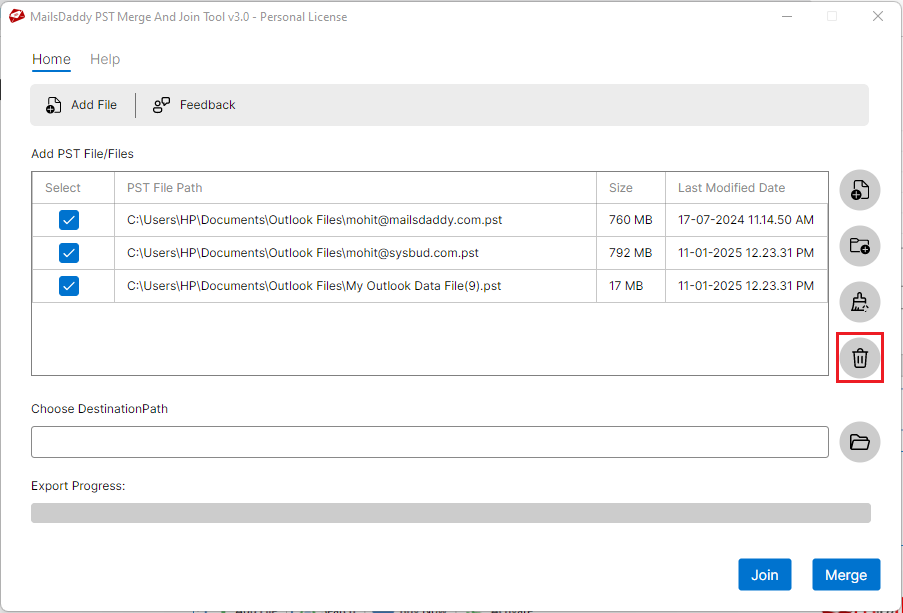Image resolution: width=903 pixels, height=613 pixels.
Task: Toggle My Outlook Data File(9).pst checkbox
Action: 69,286
